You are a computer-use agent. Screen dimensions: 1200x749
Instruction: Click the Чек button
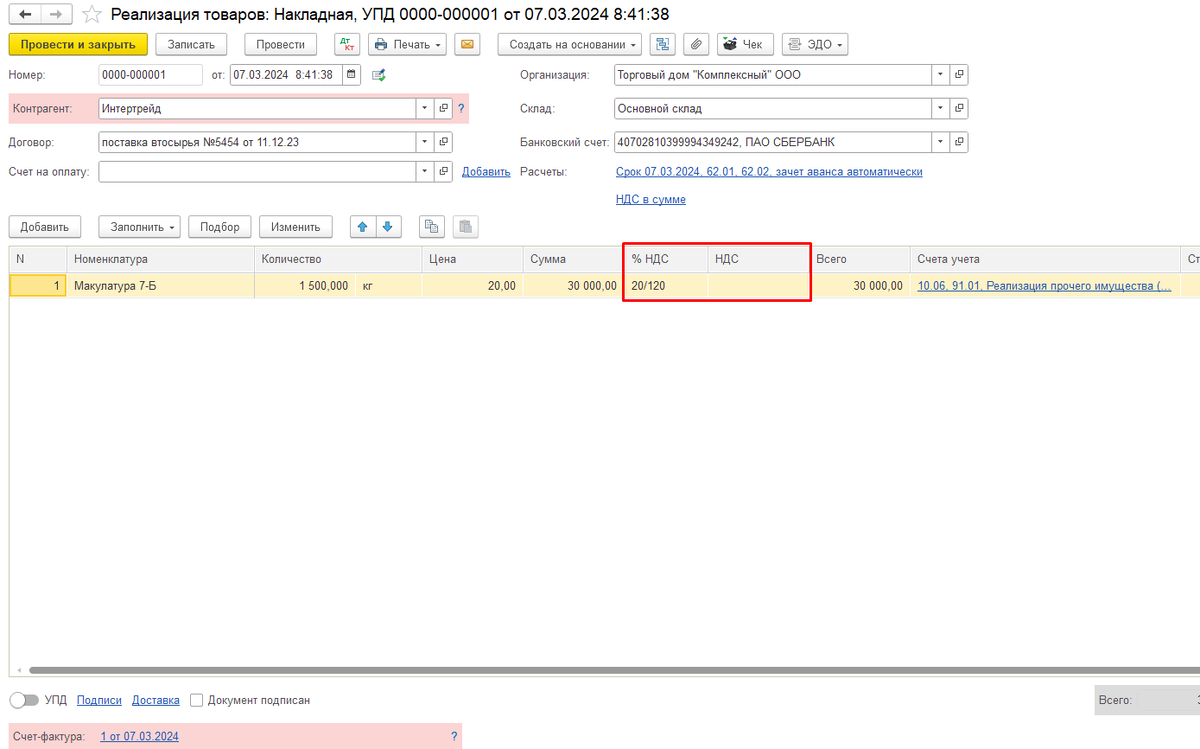point(745,45)
